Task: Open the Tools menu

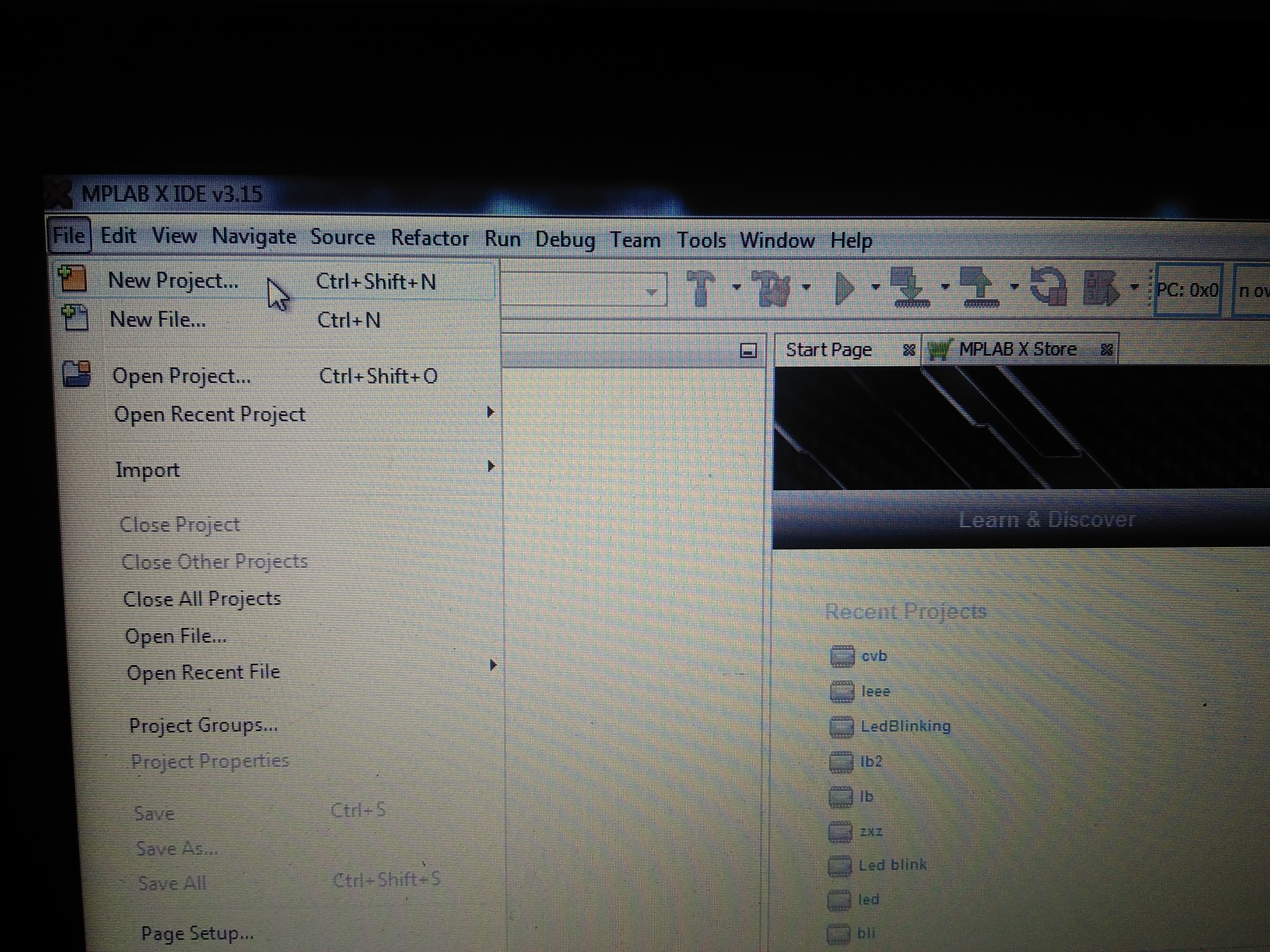Action: coord(701,240)
